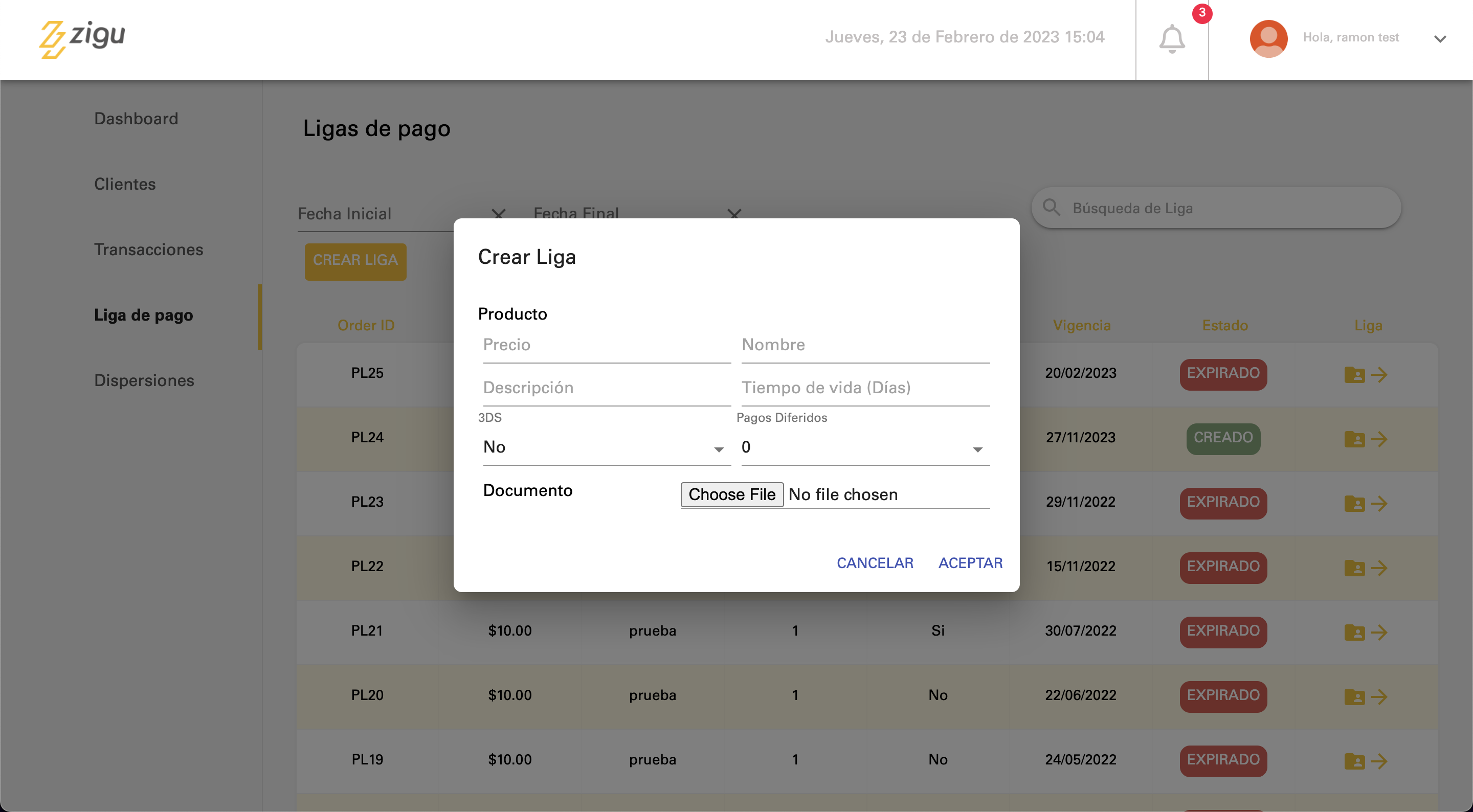This screenshot has height=812, width=1473.
Task: Click the arrow icon in PL22 row
Action: [x=1379, y=568]
